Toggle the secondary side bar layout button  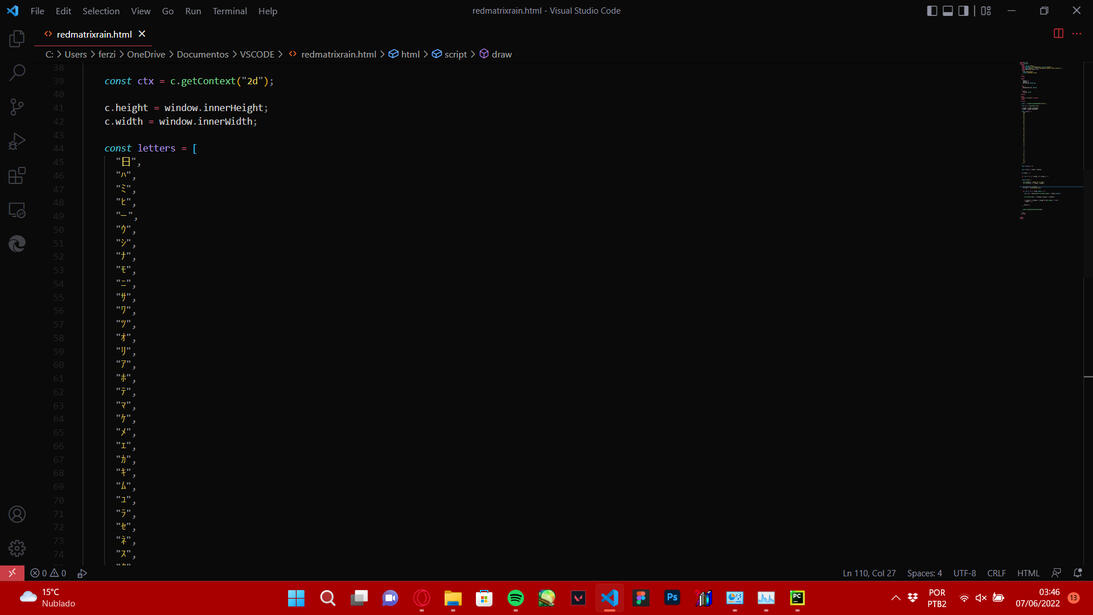(964, 11)
